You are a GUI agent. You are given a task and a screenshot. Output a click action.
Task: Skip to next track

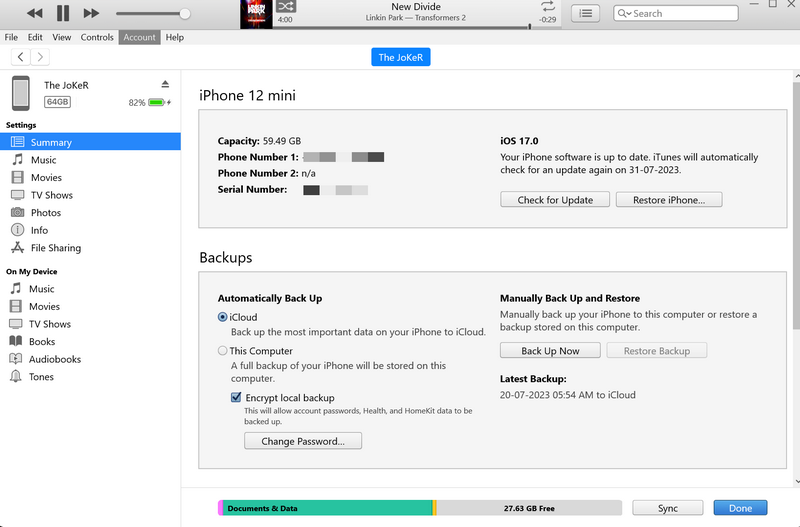pos(91,13)
